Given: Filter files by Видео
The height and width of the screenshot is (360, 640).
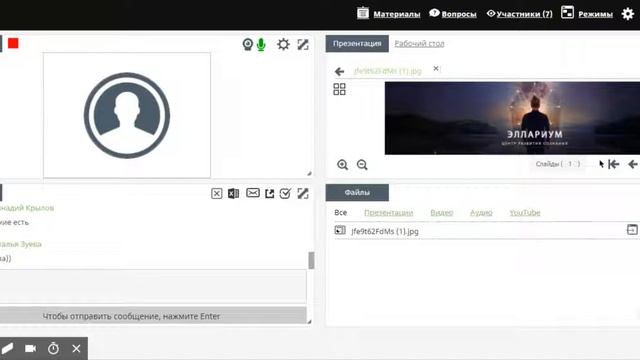Looking at the screenshot, I should (x=442, y=213).
